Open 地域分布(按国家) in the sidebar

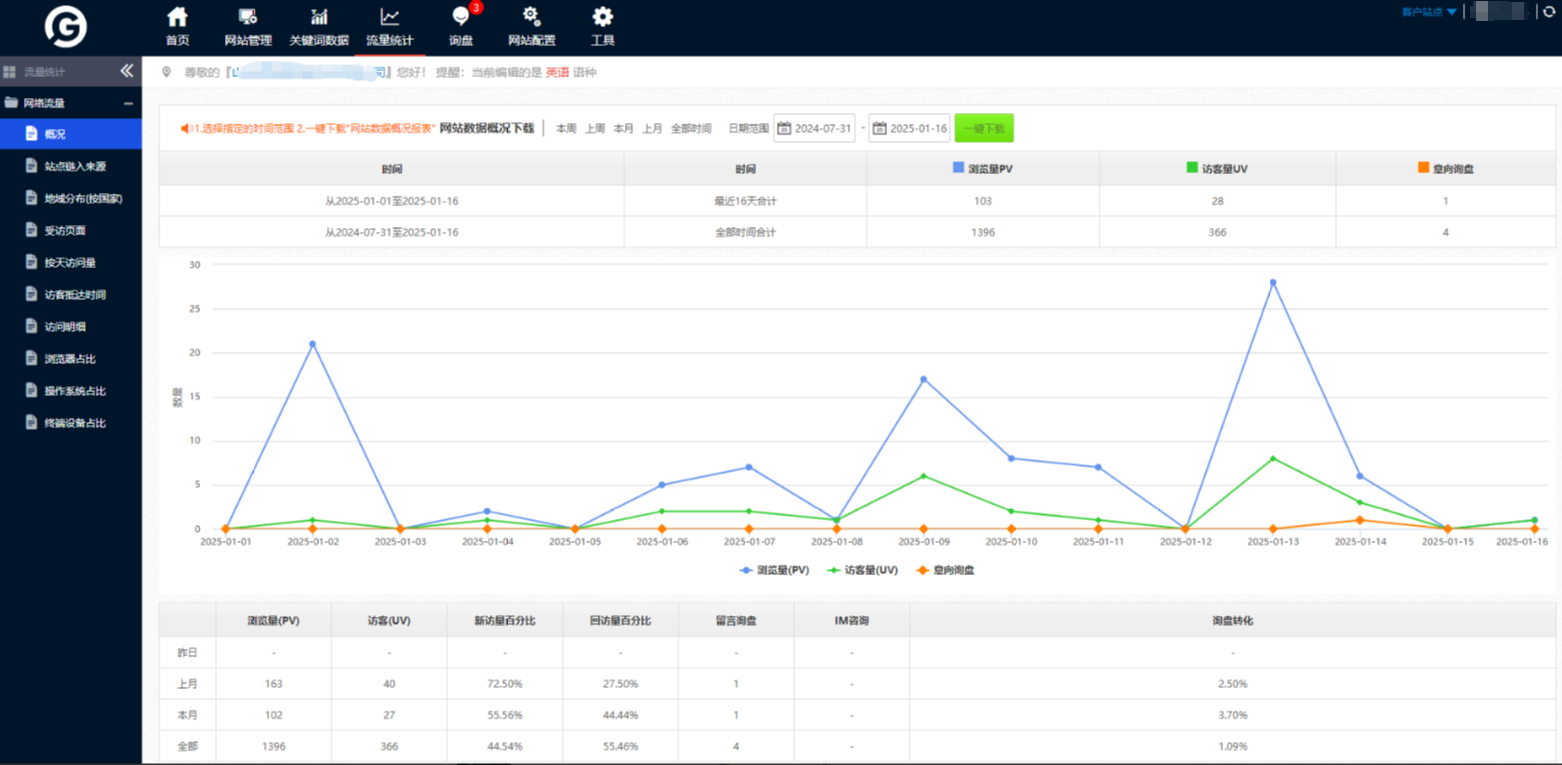click(x=83, y=199)
